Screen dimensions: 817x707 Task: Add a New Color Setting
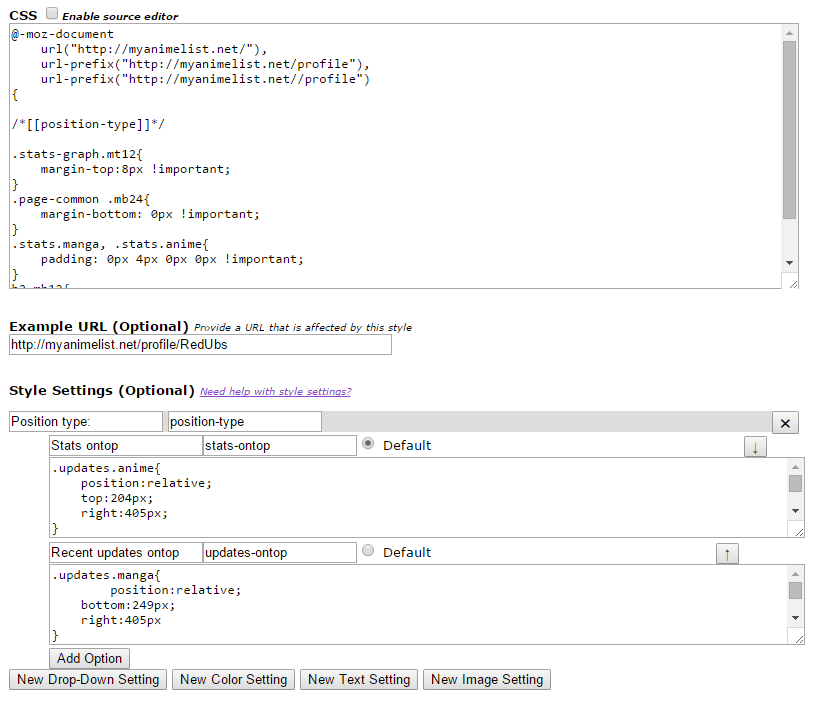point(233,680)
